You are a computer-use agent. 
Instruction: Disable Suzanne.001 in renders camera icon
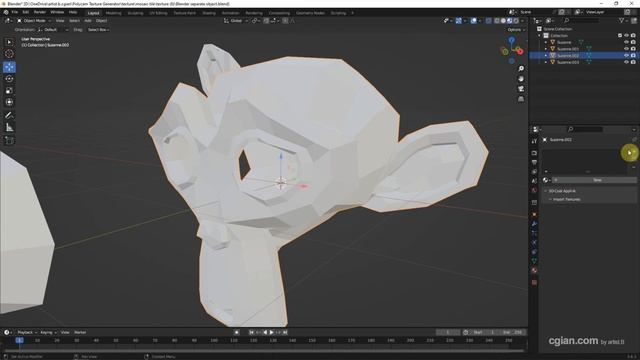pos(633,49)
